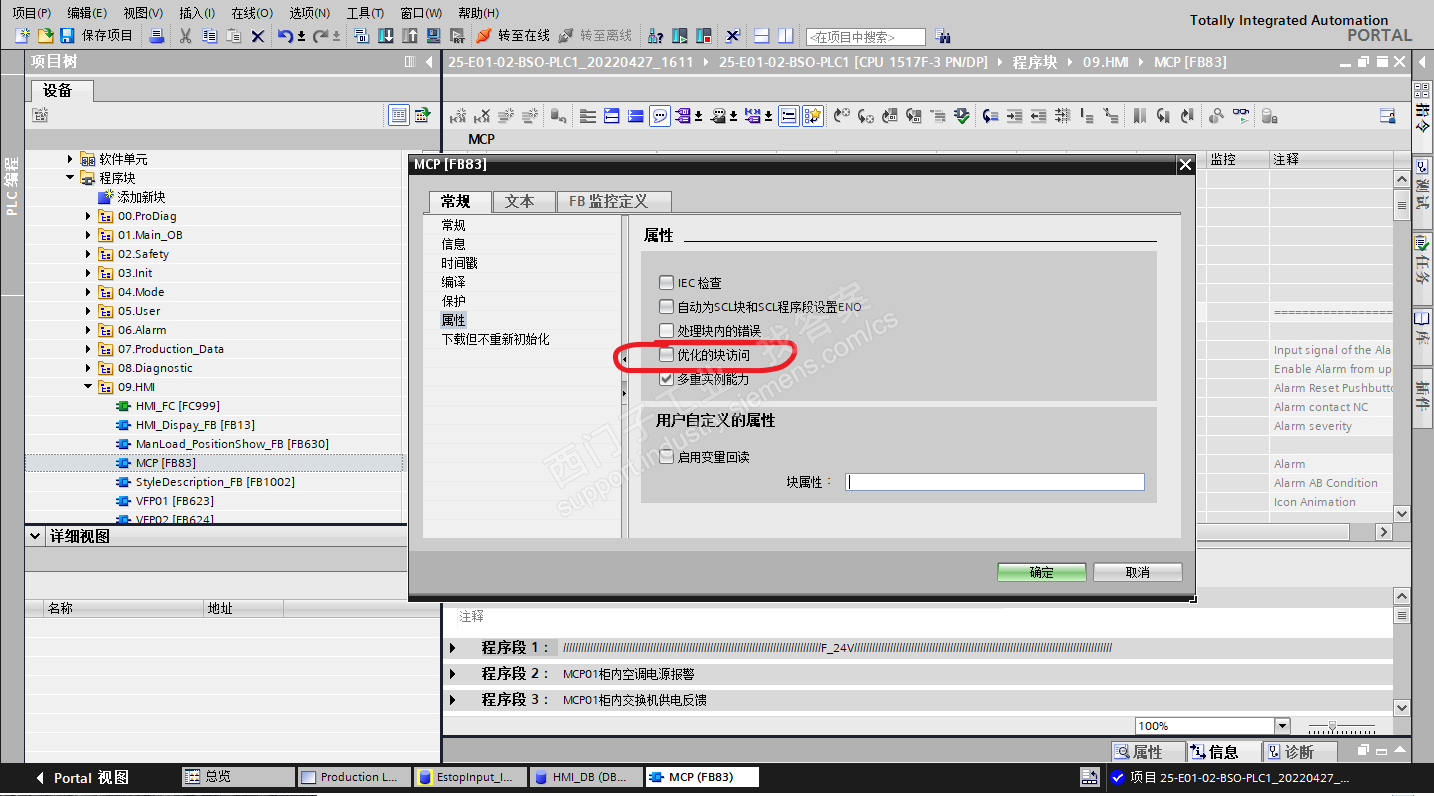This screenshot has height=796, width=1434.
Task: Download to device icon
Action: pyautogui.click(x=385, y=36)
